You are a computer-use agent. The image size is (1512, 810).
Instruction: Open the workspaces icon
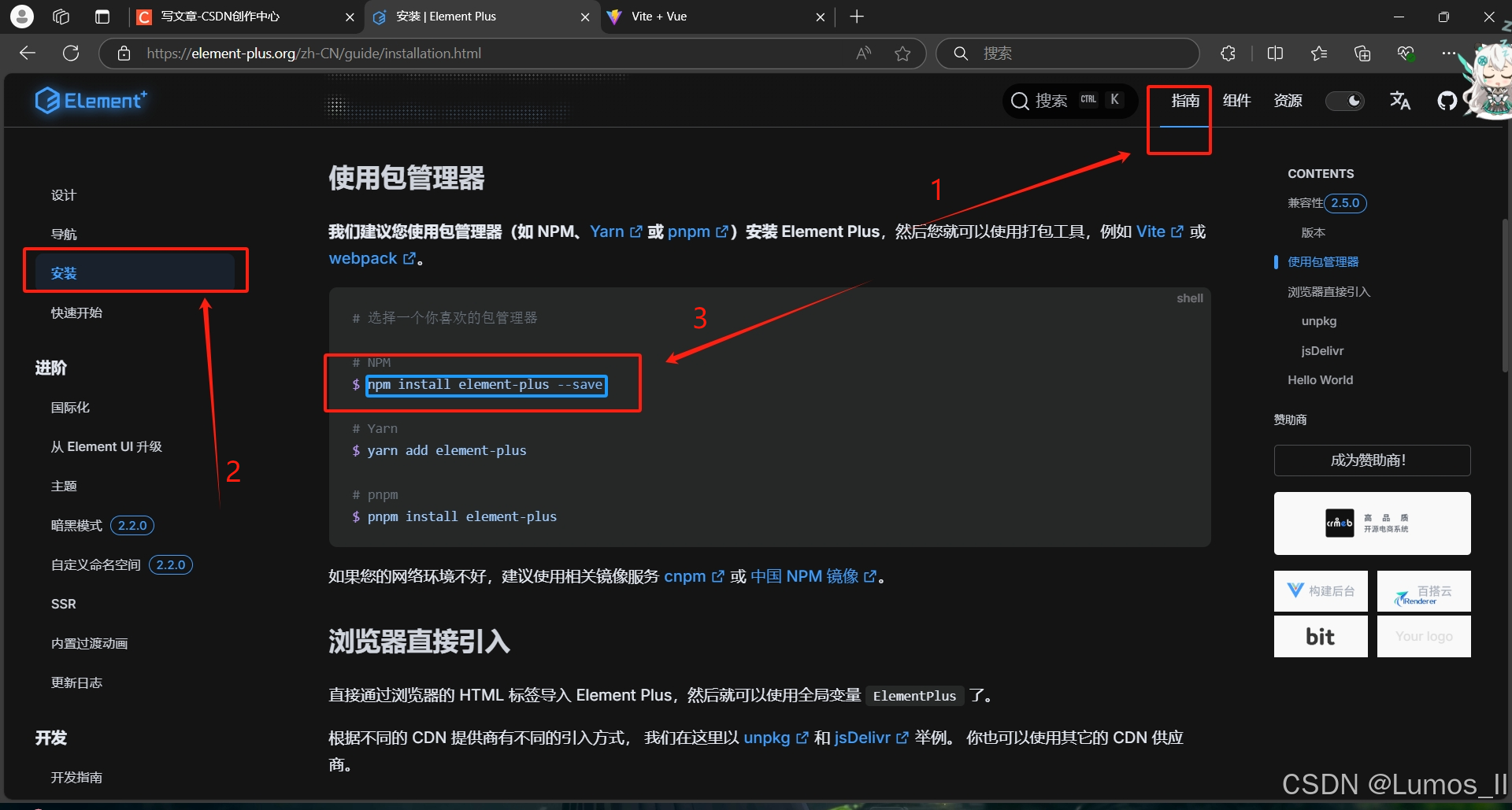(61, 17)
